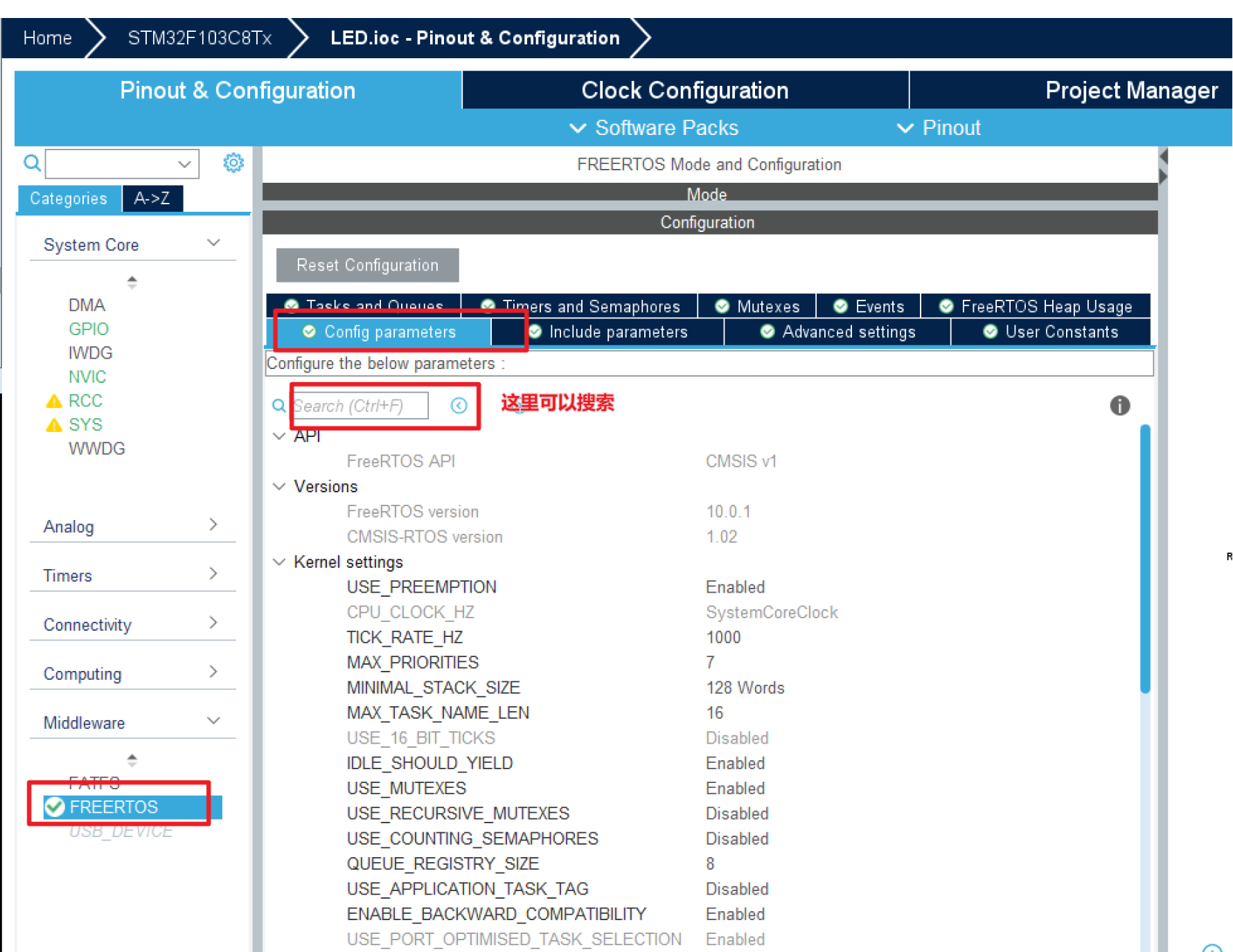The width and height of the screenshot is (1233, 952).
Task: Collapse the Middleware category
Action: pos(213,721)
